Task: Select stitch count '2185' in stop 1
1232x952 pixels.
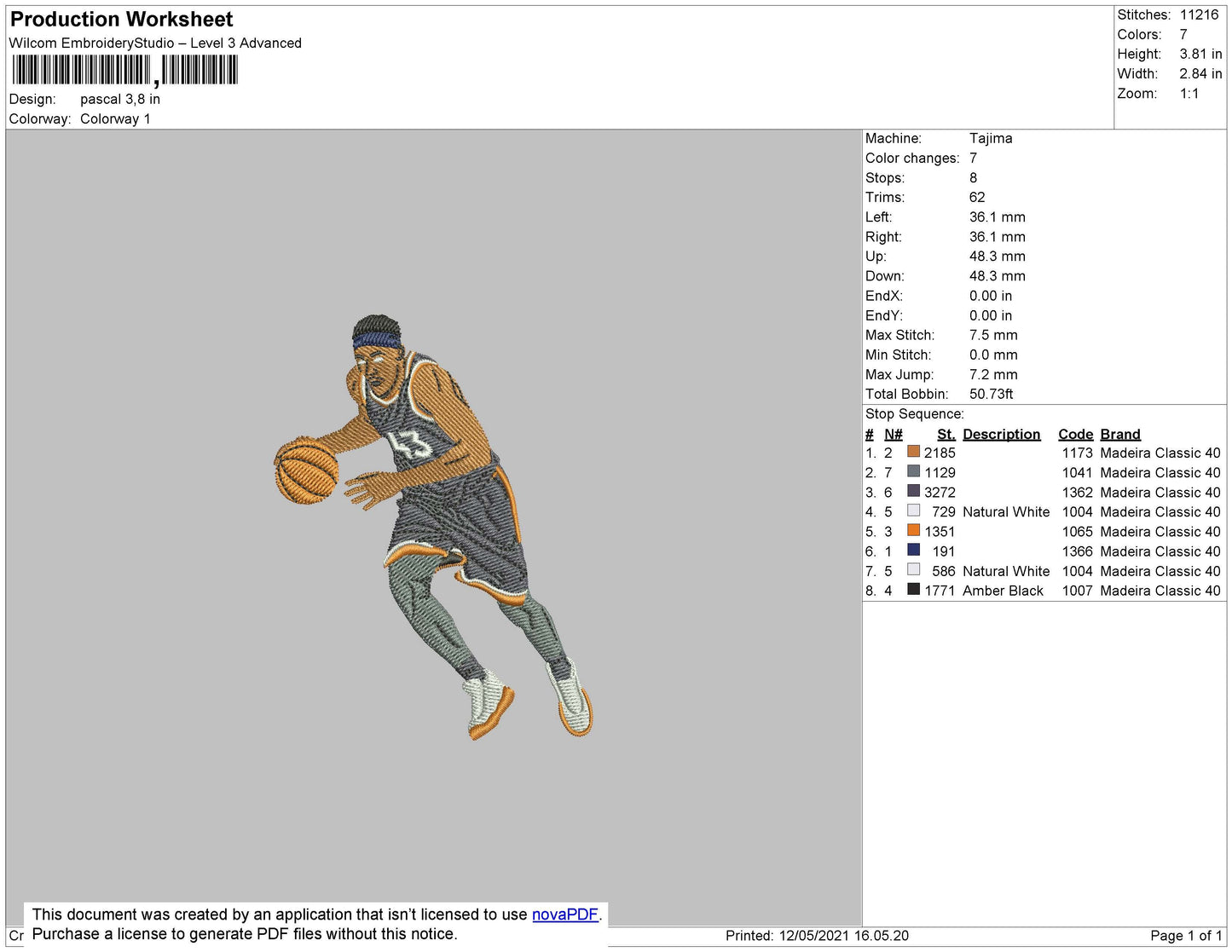Action: click(x=940, y=453)
